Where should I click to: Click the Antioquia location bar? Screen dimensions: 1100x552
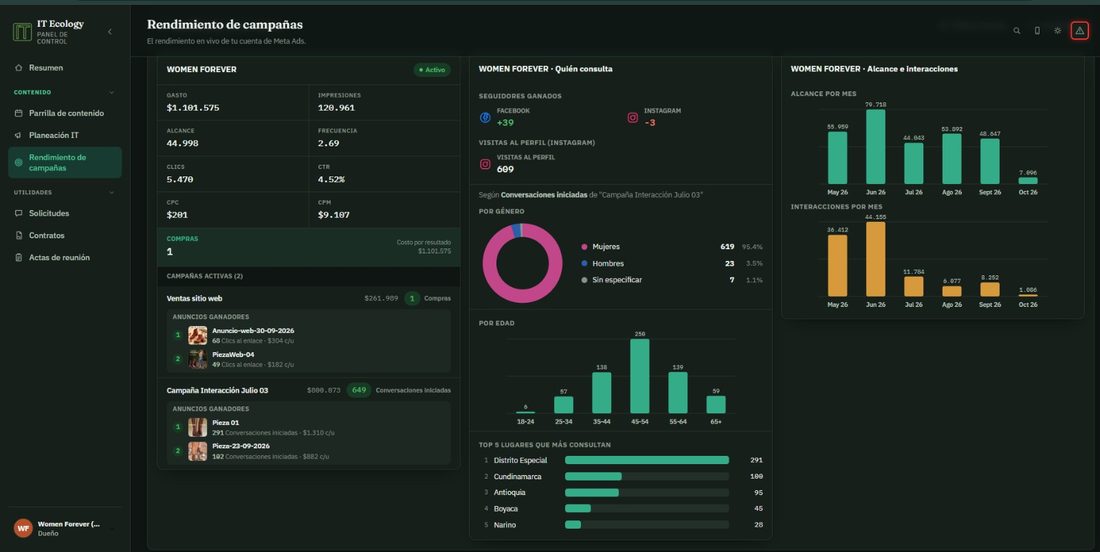point(592,492)
